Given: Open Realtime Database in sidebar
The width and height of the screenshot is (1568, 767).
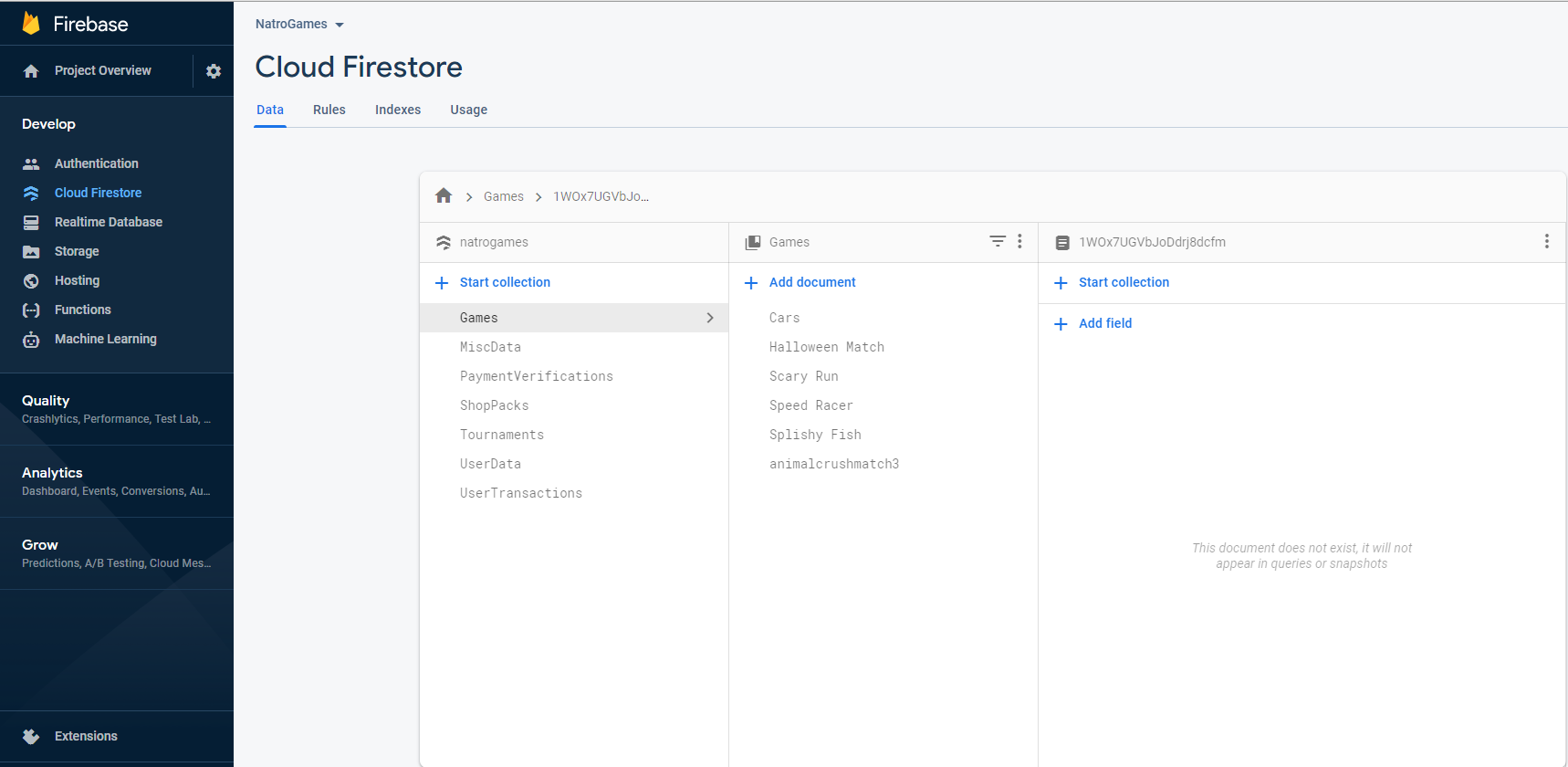Looking at the screenshot, I should (109, 222).
